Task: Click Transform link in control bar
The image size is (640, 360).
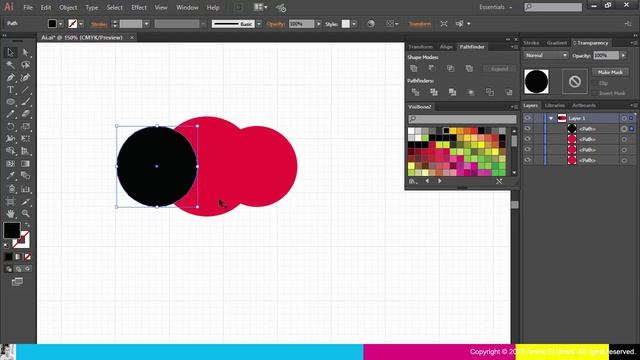Action: click(x=420, y=24)
